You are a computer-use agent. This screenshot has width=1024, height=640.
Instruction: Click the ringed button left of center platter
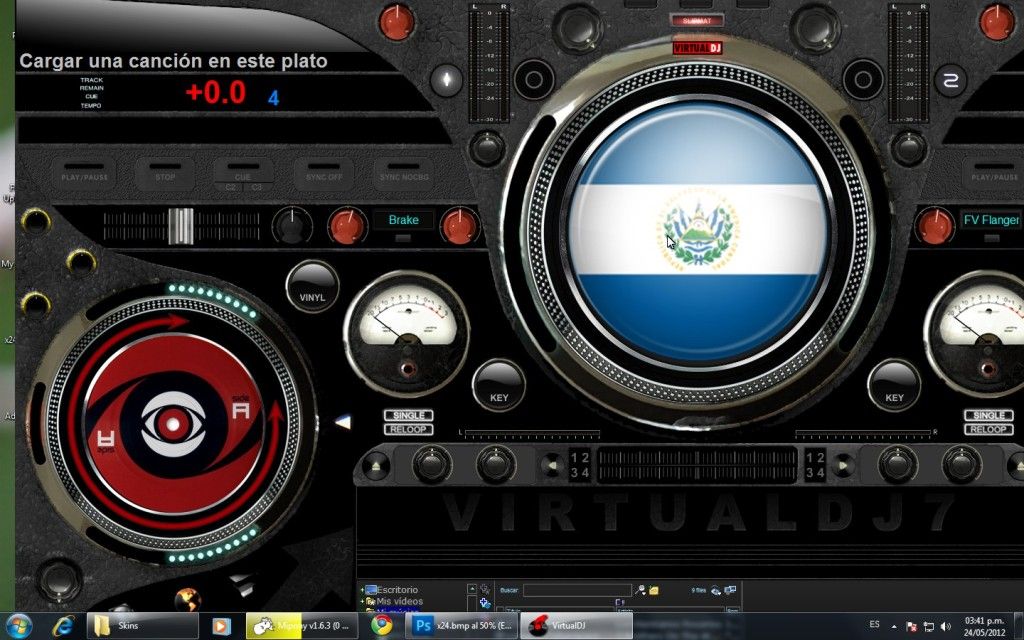[x=534, y=80]
